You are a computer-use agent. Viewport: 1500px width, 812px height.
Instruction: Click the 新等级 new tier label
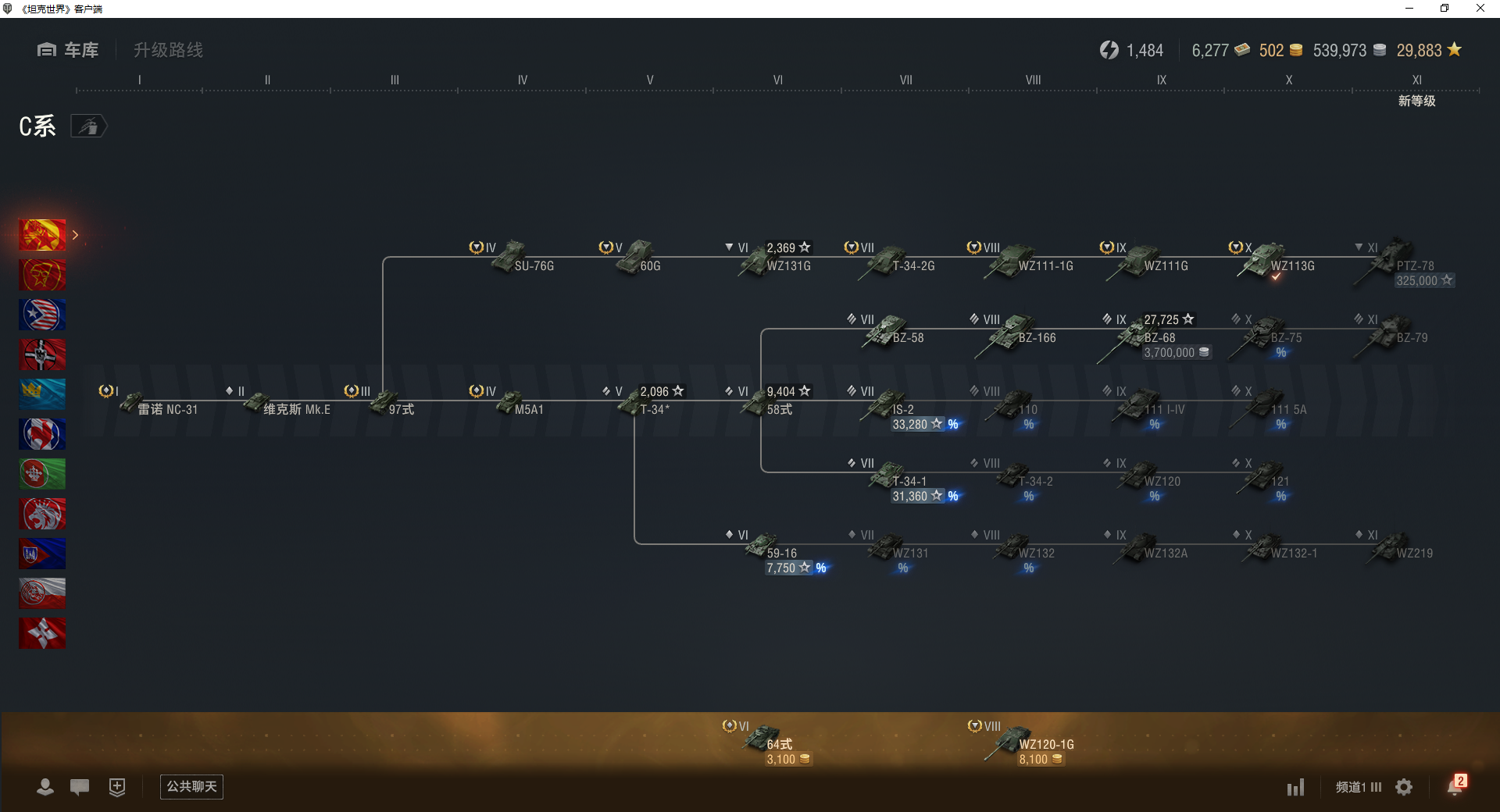1416,101
